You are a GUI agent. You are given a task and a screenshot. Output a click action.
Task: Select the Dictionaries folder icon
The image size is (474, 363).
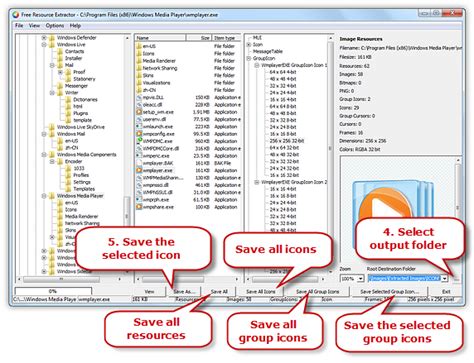tap(68, 99)
